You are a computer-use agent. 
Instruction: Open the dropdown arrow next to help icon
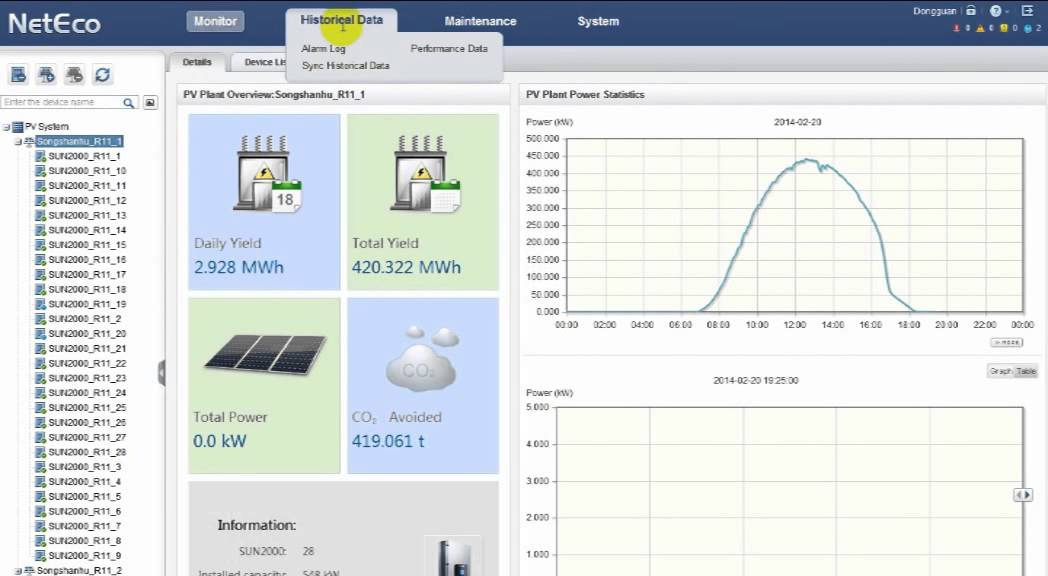[1007, 11]
